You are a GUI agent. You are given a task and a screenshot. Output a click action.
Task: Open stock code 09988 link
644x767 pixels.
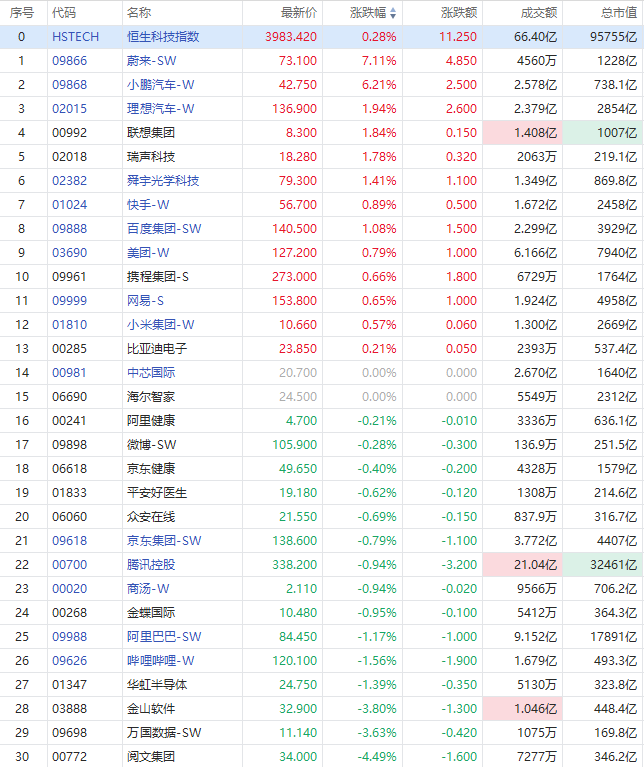click(69, 636)
